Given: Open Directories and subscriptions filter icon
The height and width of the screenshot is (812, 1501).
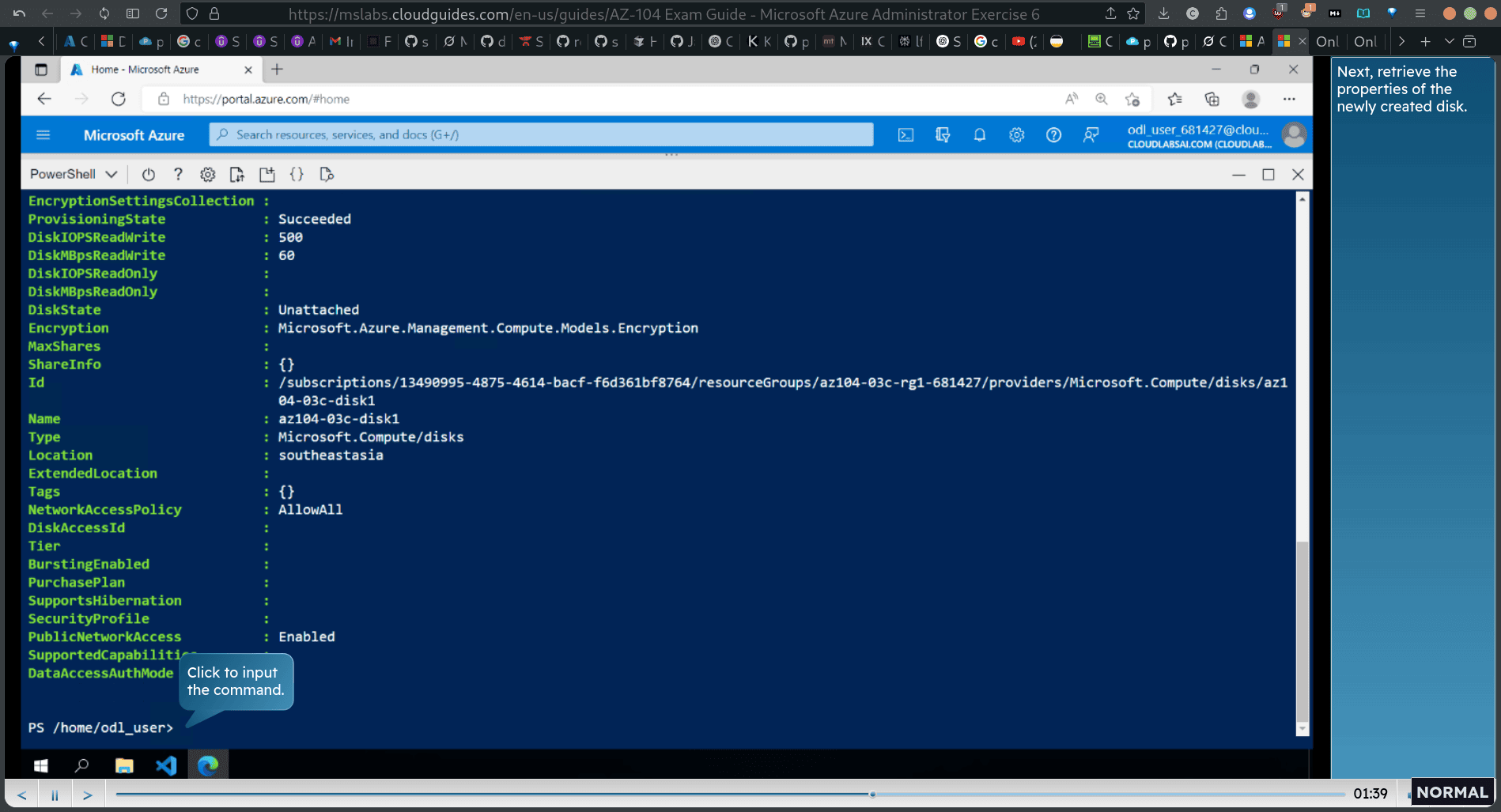Looking at the screenshot, I should pos(943,135).
